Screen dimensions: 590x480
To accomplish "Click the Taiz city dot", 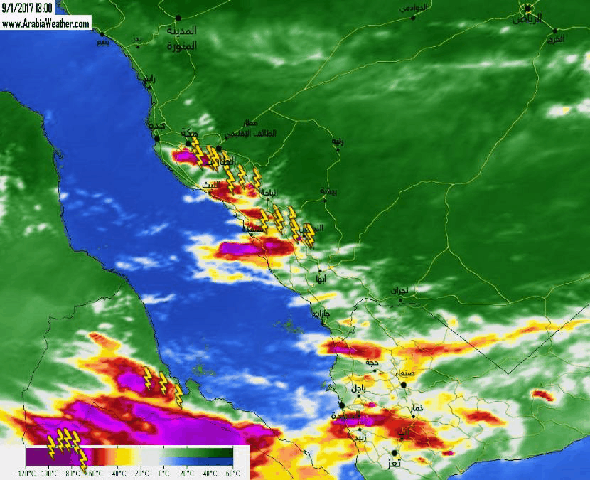I will (x=394, y=452).
